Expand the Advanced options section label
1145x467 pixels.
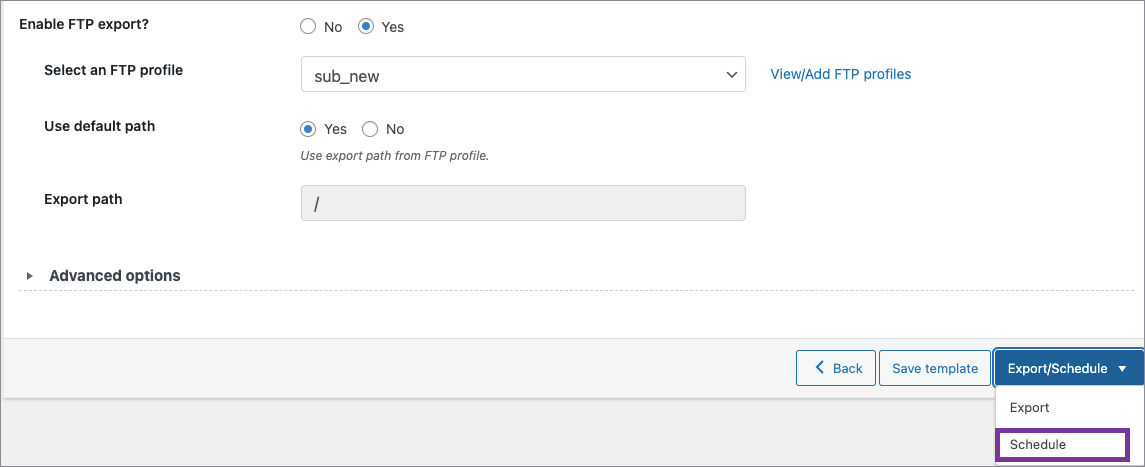(x=114, y=276)
